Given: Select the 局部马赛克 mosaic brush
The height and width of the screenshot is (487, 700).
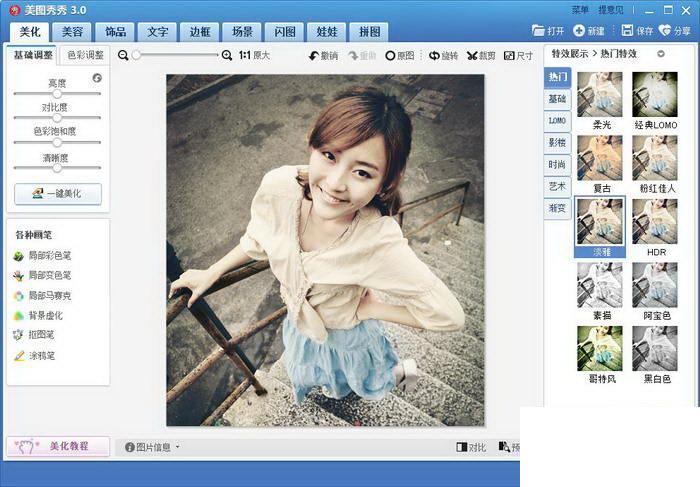Looking at the screenshot, I should tap(43, 296).
